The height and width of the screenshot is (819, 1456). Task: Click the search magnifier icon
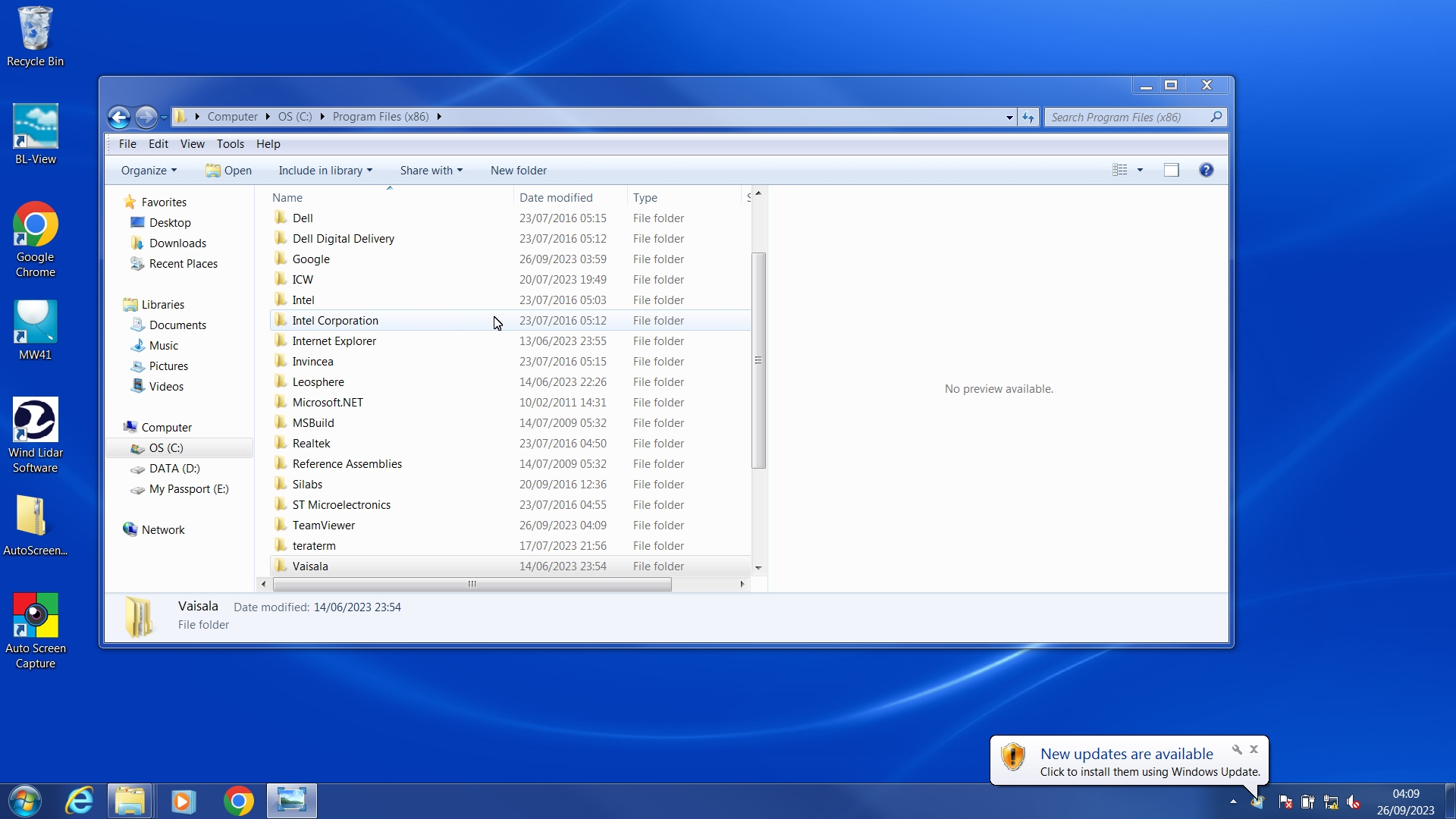coord(1216,117)
